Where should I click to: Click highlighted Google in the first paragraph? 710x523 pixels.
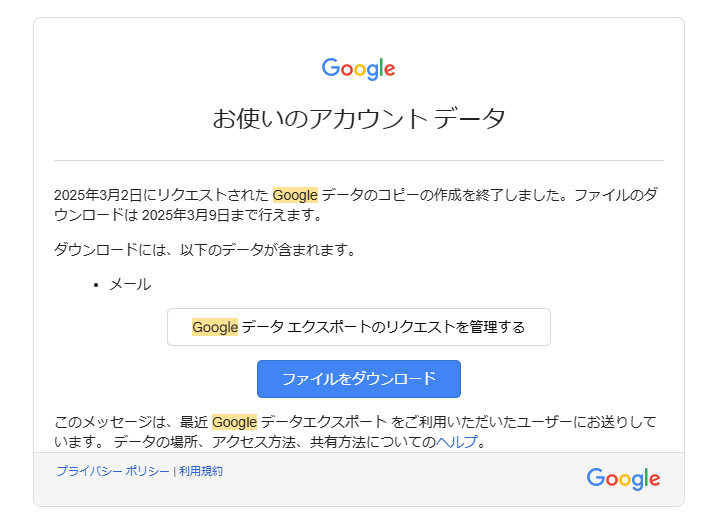pyautogui.click(x=295, y=195)
